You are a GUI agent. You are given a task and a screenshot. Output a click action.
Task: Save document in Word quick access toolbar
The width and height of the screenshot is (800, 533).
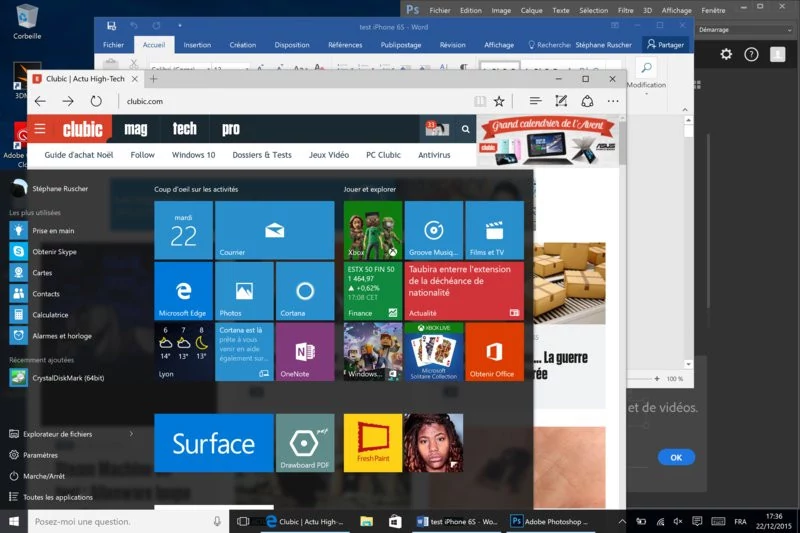111,26
